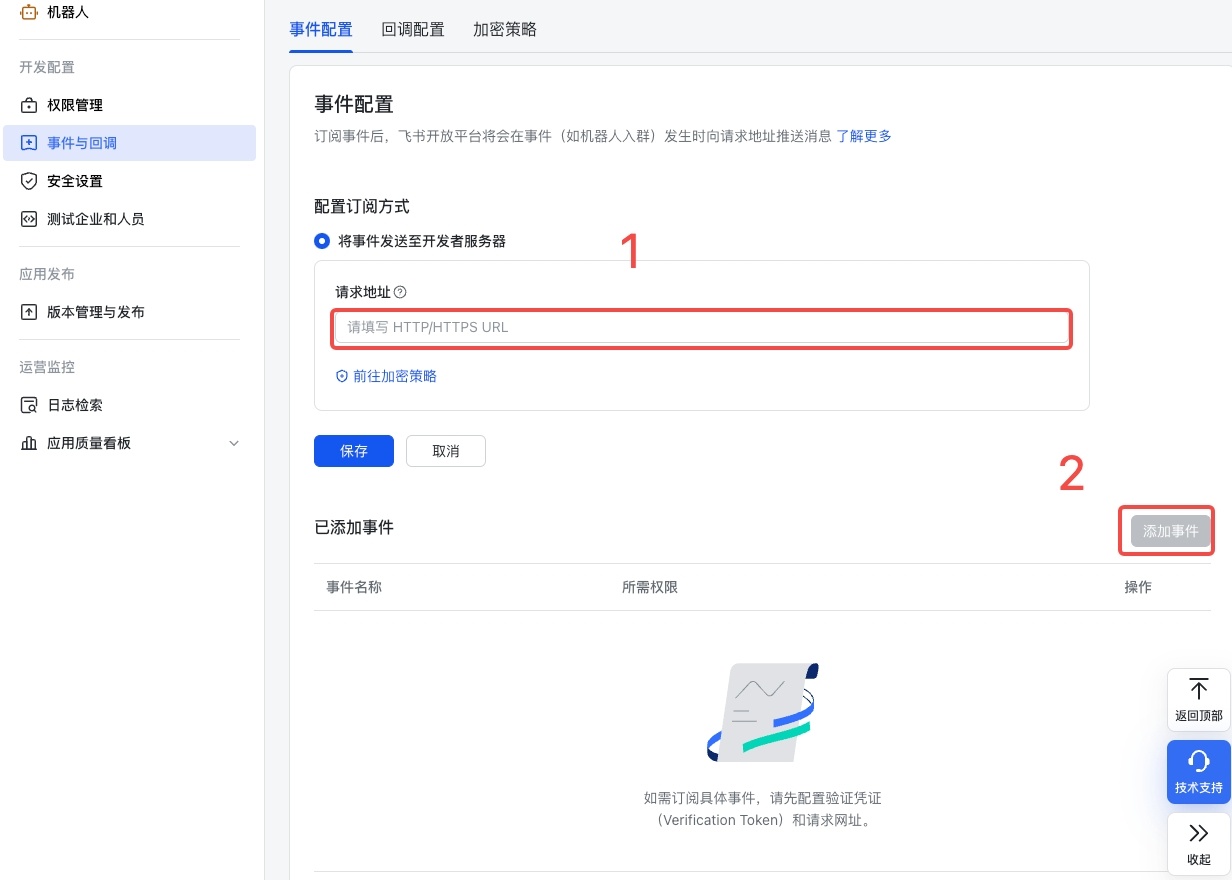The width and height of the screenshot is (1232, 880).
Task: Click the app quality dashboard chart icon
Action: point(29,443)
